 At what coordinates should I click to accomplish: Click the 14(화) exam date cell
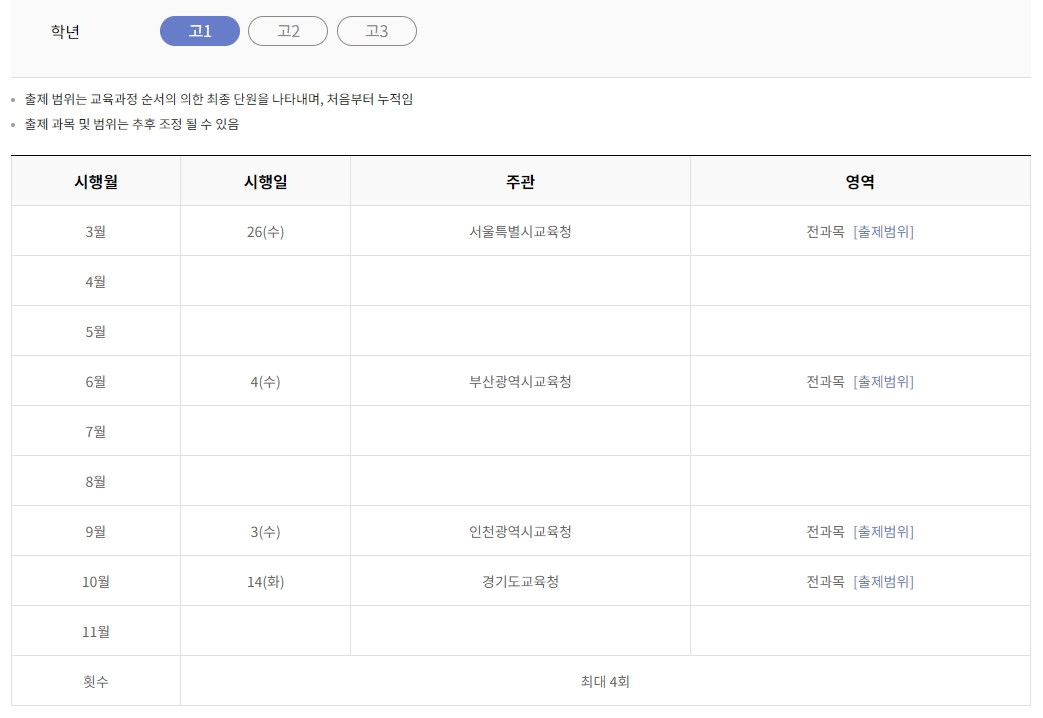264,581
